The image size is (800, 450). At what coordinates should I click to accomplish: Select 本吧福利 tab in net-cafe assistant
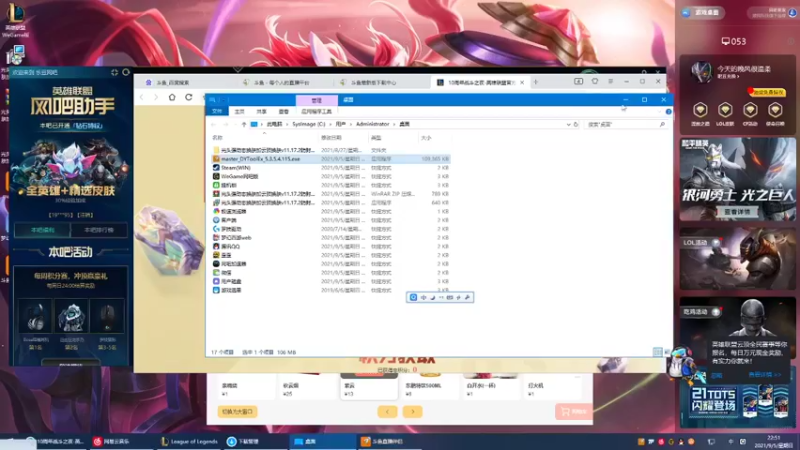pyautogui.click(x=42, y=230)
